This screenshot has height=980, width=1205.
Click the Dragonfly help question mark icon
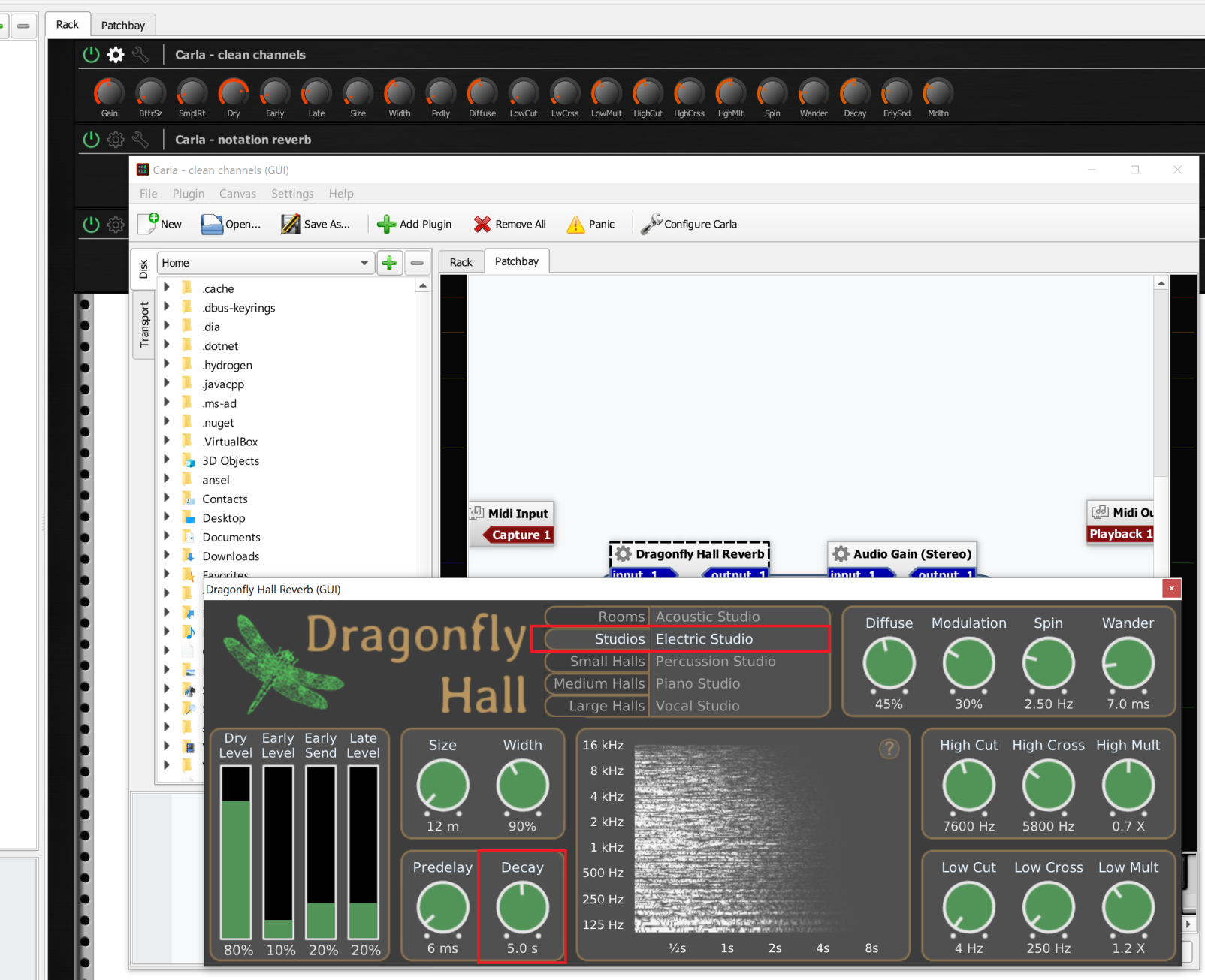click(889, 749)
